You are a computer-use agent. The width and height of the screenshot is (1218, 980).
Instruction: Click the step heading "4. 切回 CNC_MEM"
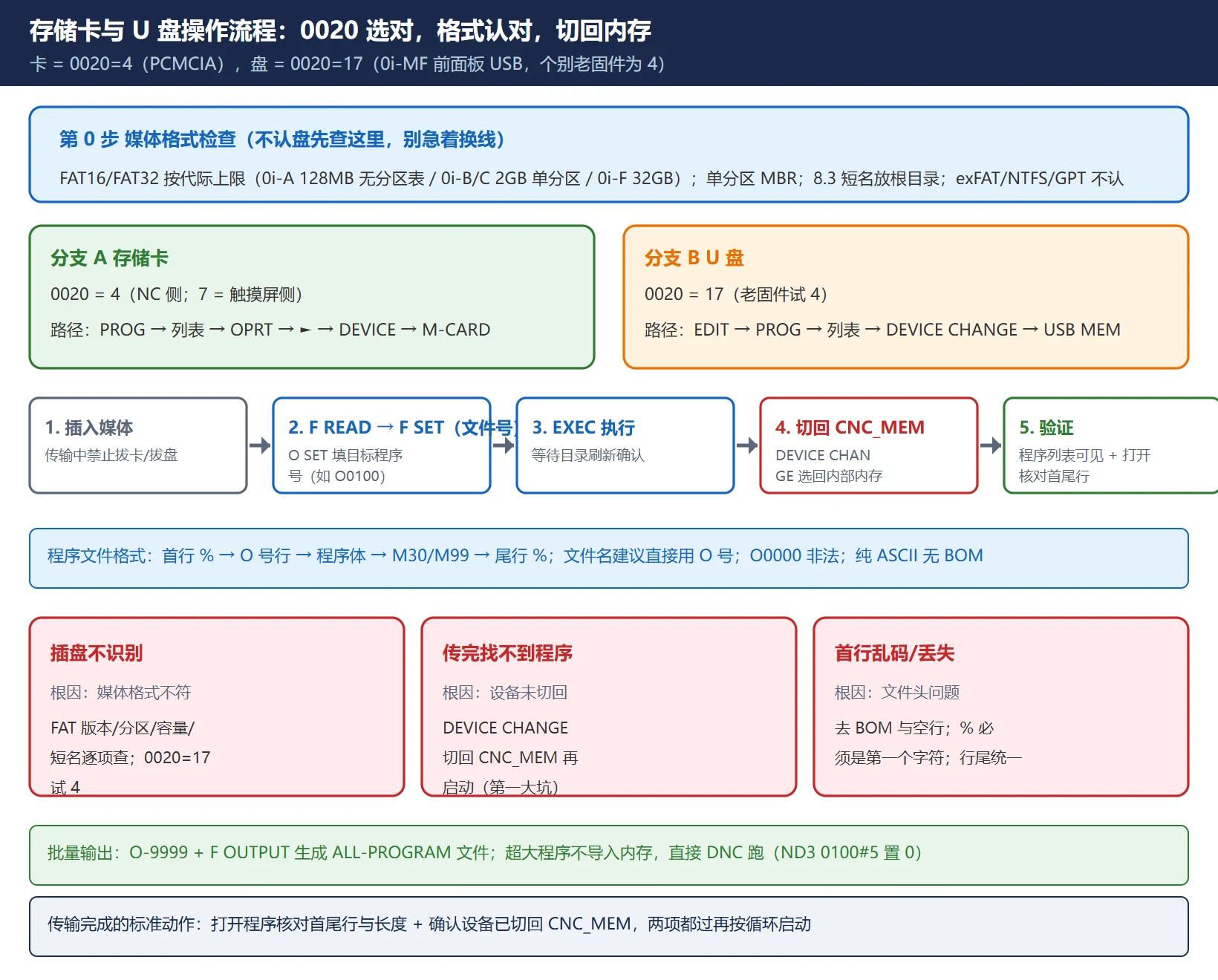click(x=850, y=428)
